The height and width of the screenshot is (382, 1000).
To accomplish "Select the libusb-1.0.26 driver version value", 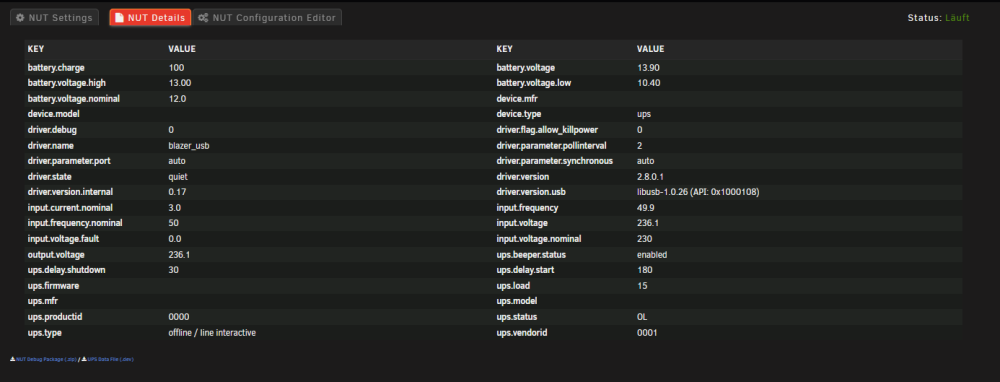I will [x=698, y=192].
